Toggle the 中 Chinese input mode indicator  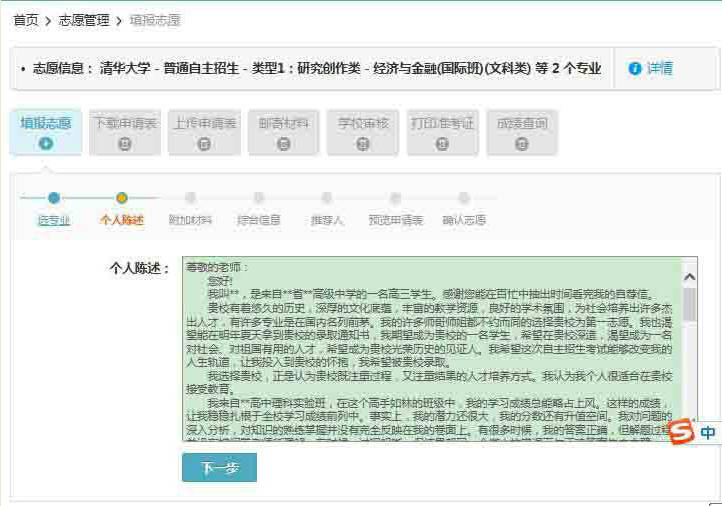[x=708, y=432]
